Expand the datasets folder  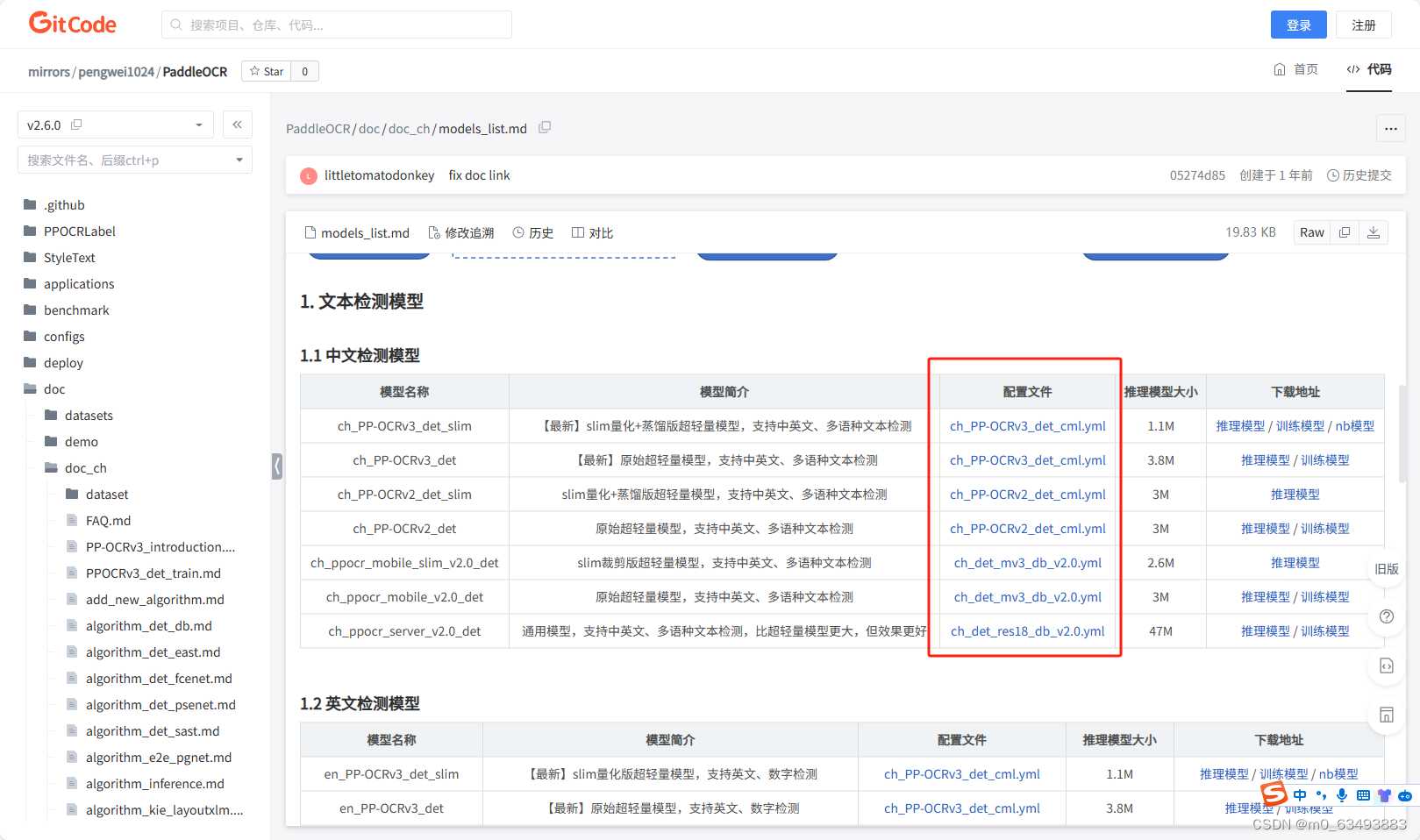(x=89, y=416)
